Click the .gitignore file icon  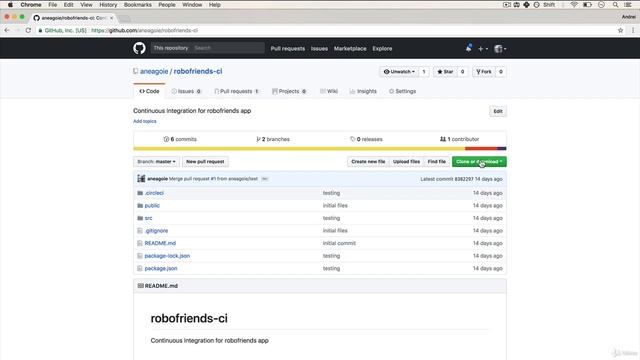pos(140,231)
